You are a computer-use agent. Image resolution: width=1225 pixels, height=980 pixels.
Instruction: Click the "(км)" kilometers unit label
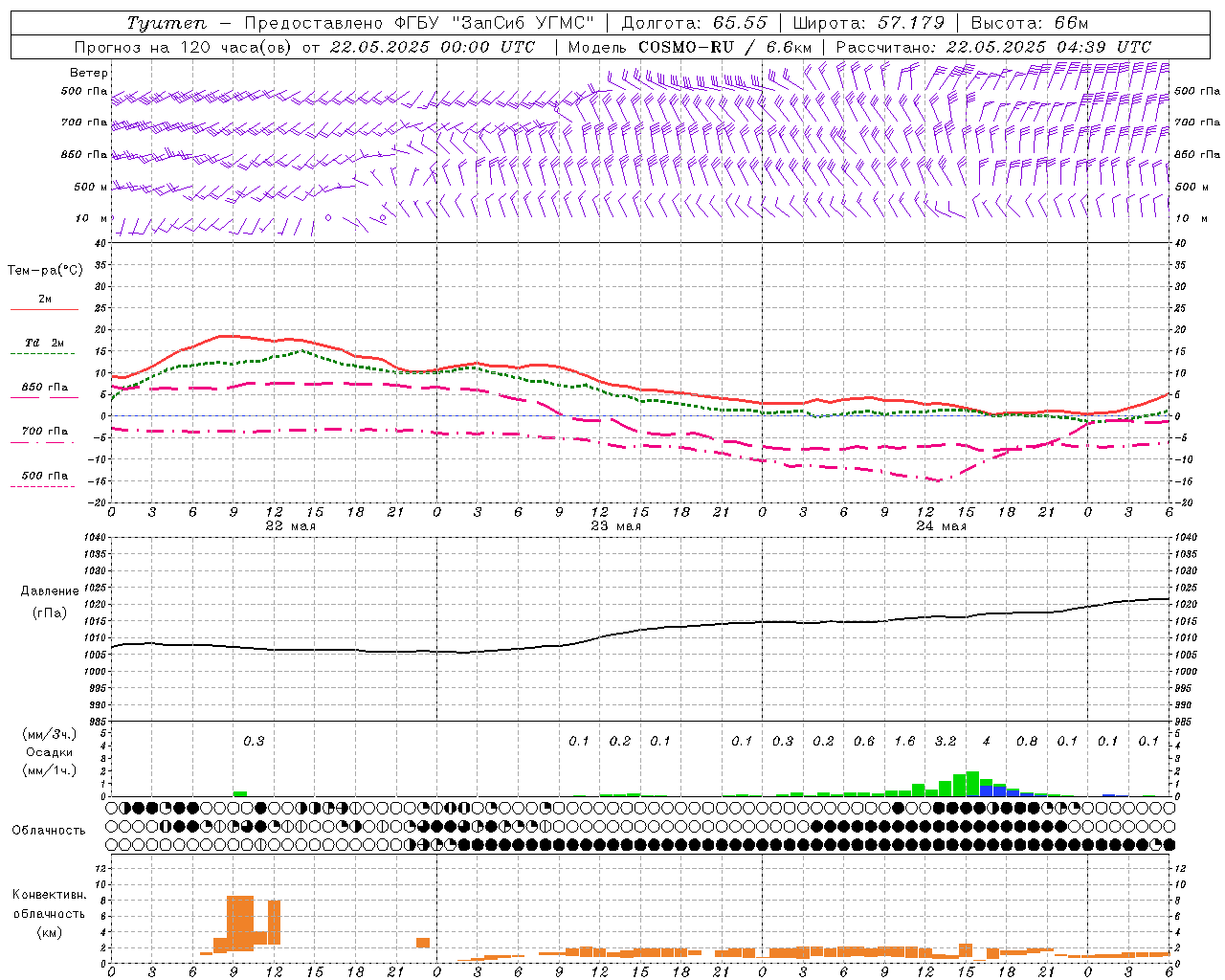point(49,931)
